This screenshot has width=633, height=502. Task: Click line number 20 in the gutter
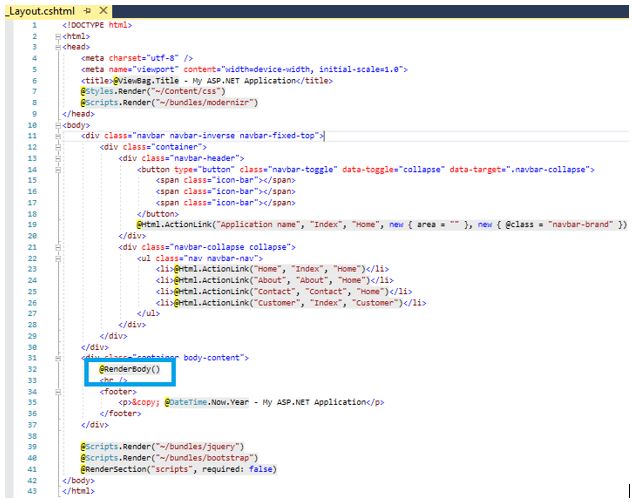coord(32,236)
